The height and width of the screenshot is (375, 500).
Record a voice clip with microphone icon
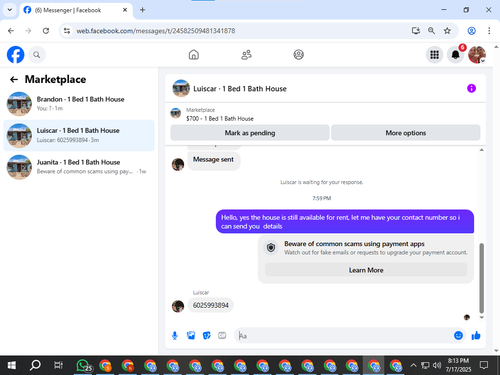point(175,336)
